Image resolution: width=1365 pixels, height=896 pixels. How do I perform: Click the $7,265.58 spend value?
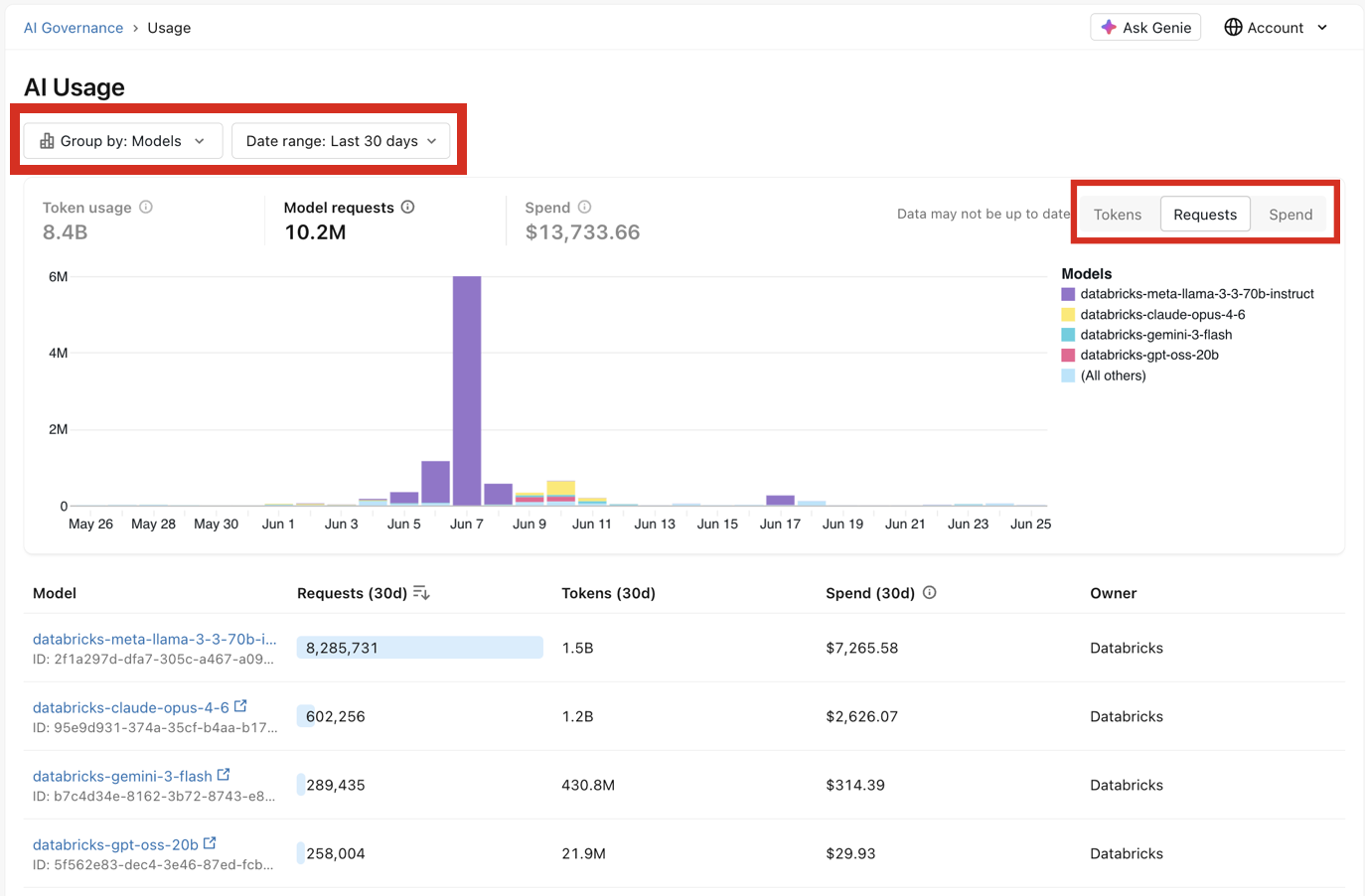[x=862, y=648]
